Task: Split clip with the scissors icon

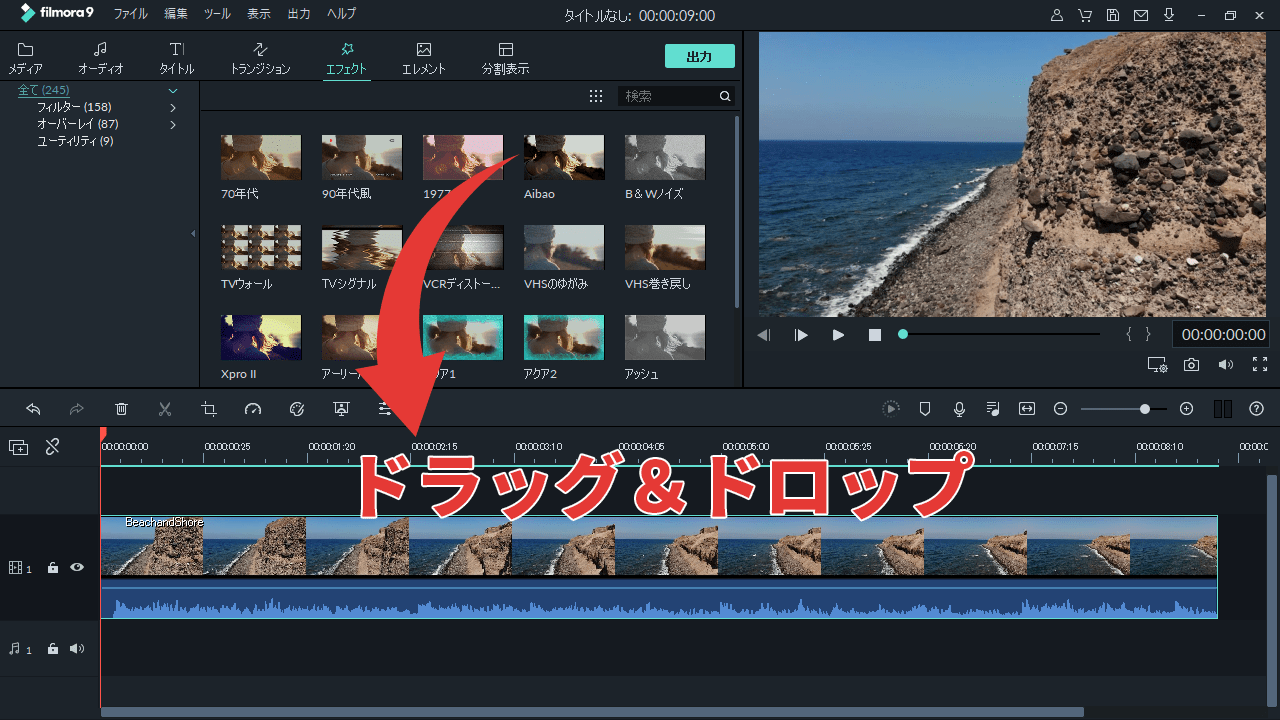Action: pyautogui.click(x=165, y=409)
